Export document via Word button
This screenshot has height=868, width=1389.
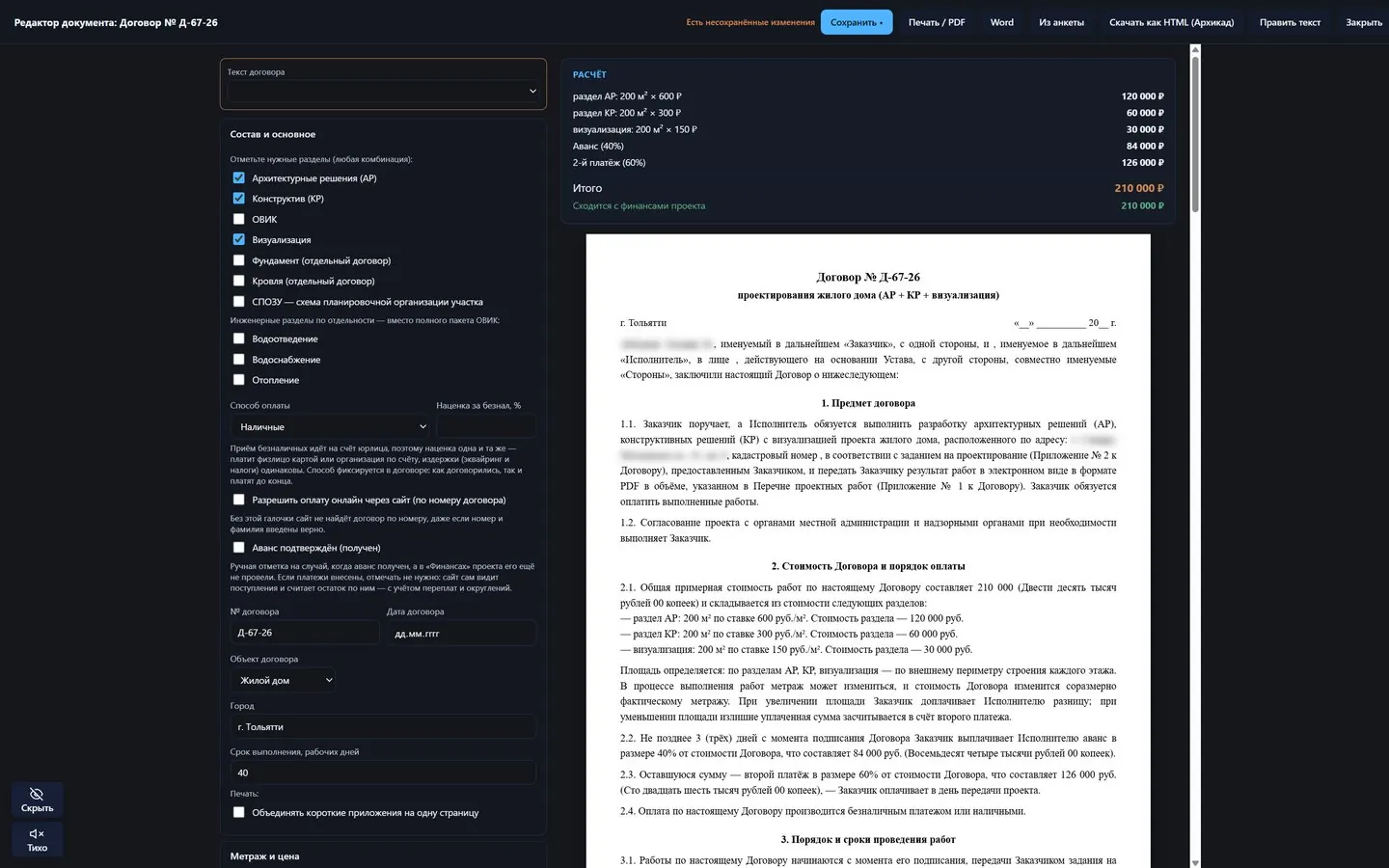(x=1002, y=22)
